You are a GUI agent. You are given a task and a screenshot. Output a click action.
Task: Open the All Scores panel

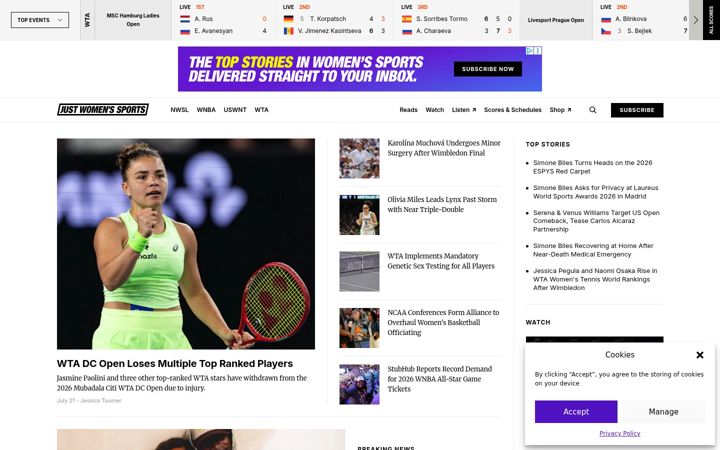(711, 20)
